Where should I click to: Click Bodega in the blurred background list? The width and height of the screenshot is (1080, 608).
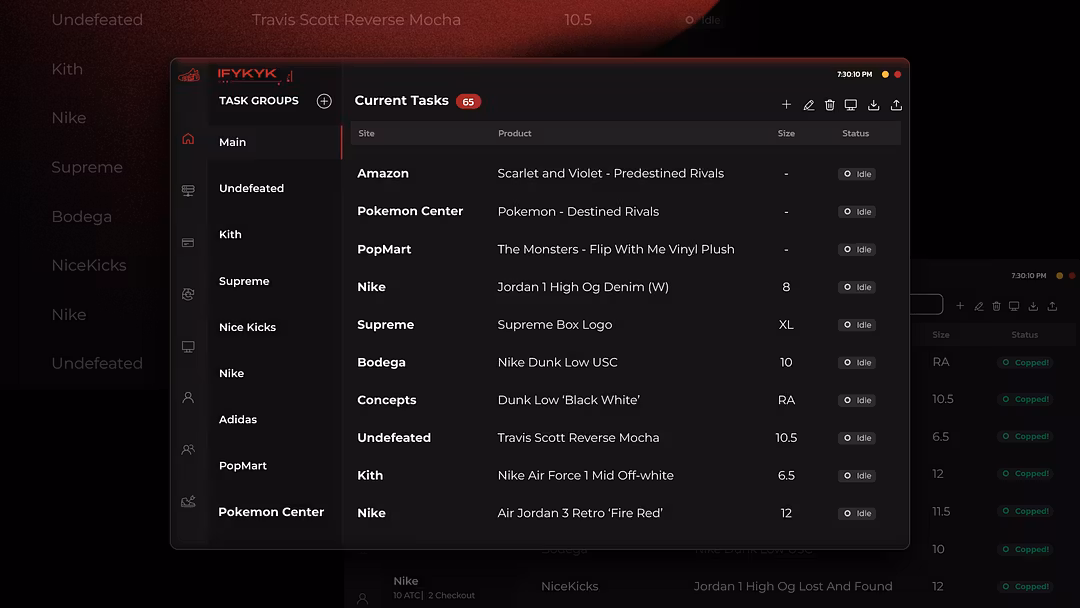click(x=81, y=217)
